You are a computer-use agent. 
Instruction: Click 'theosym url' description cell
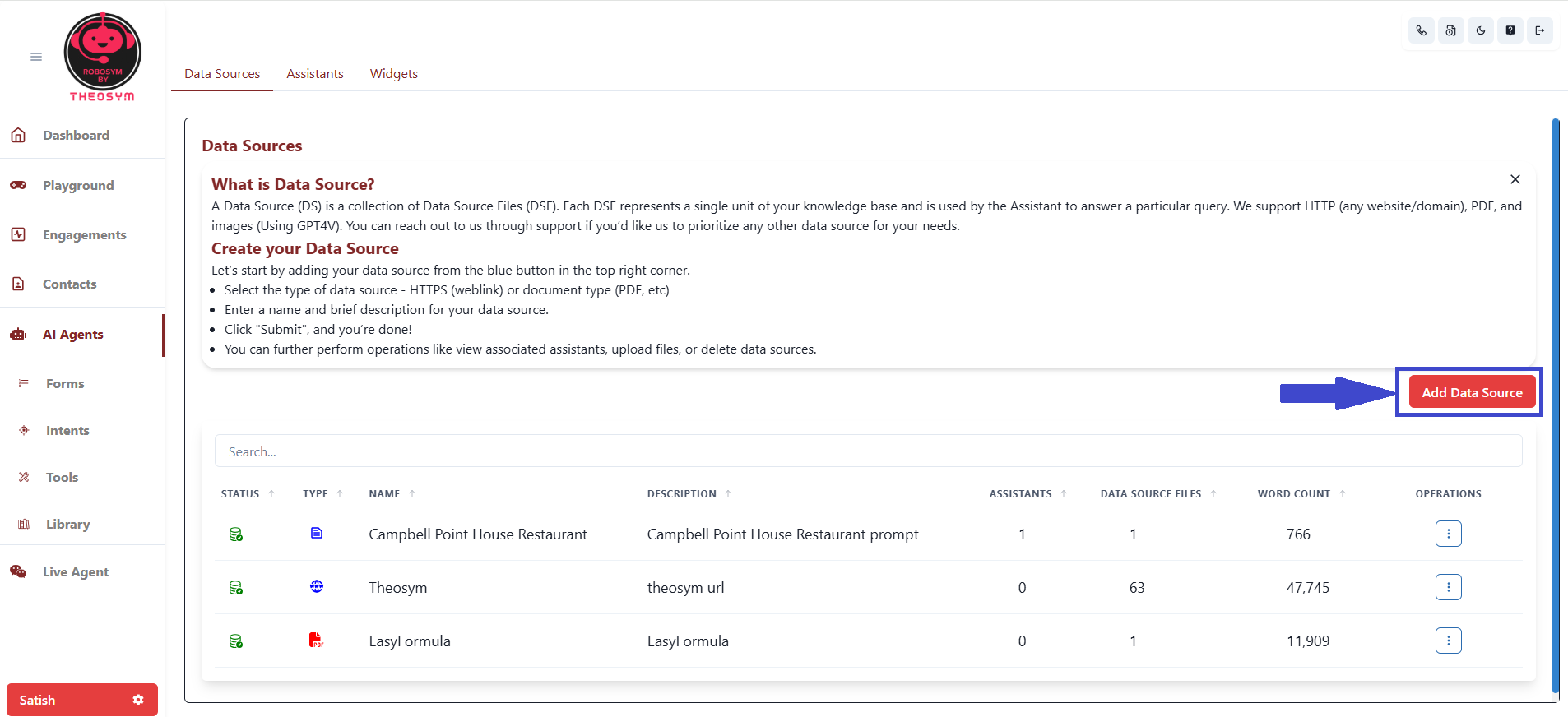tap(686, 588)
